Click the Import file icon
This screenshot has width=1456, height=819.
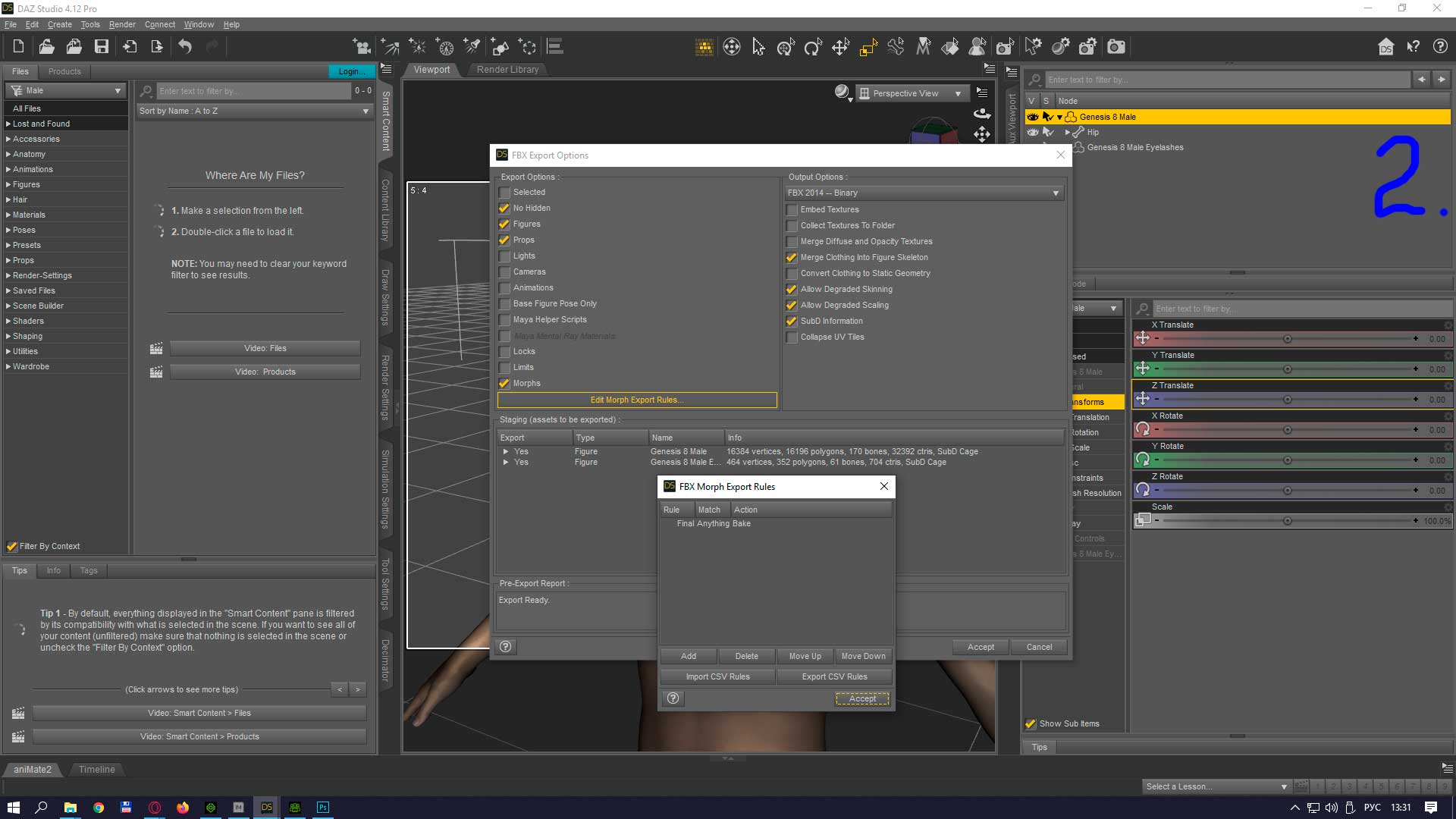coord(130,47)
